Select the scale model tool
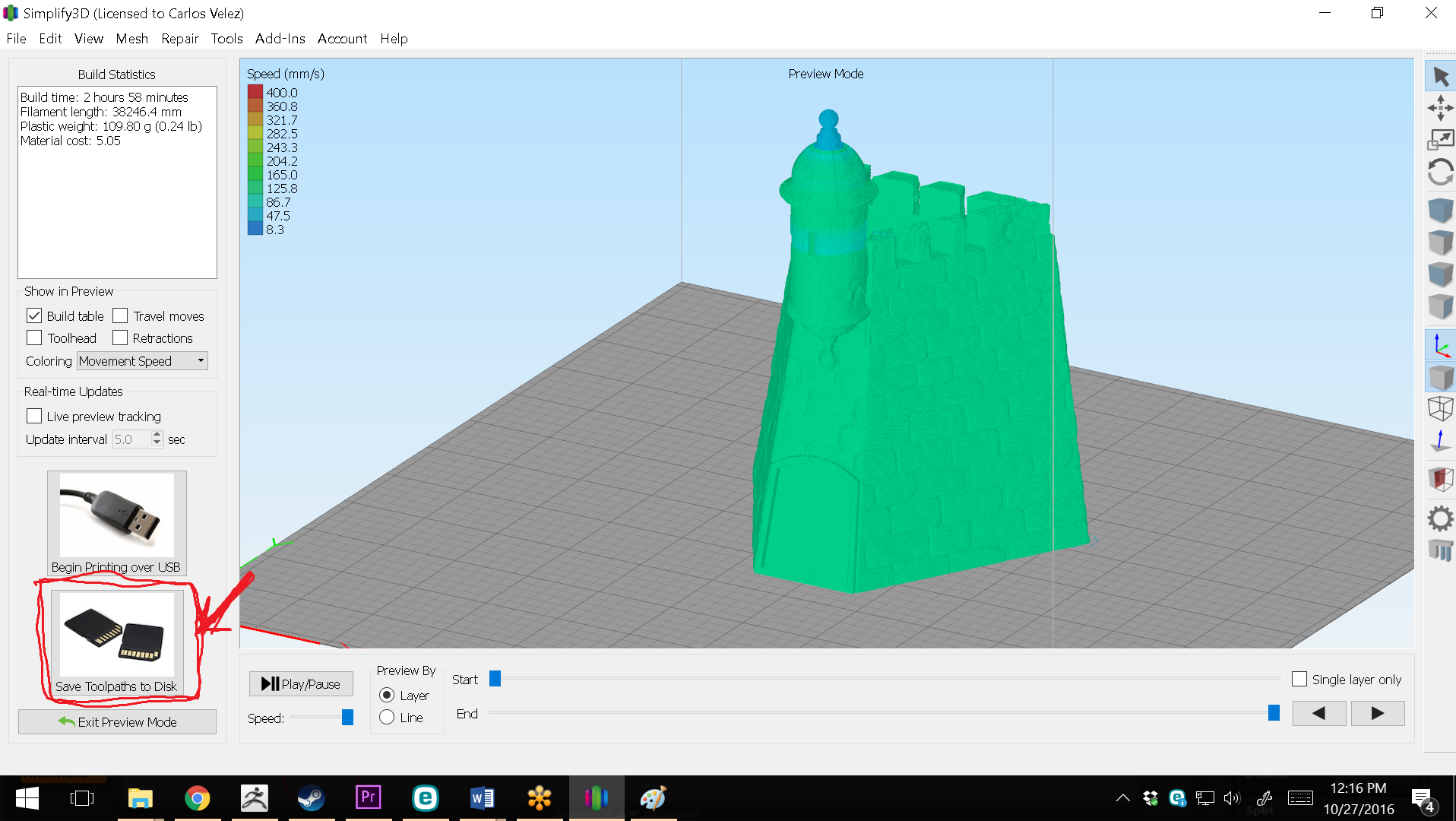The image size is (1456, 821). coord(1440,138)
